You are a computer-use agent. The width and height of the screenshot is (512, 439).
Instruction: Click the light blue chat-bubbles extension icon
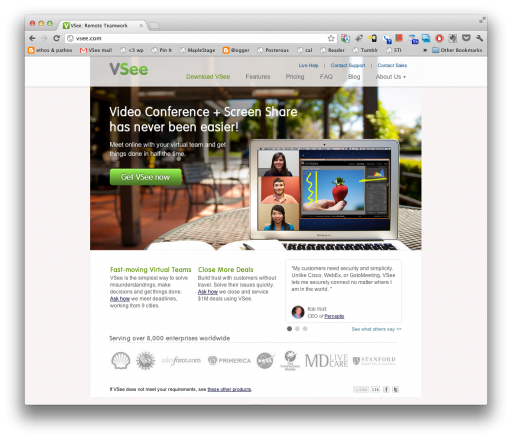tap(426, 38)
